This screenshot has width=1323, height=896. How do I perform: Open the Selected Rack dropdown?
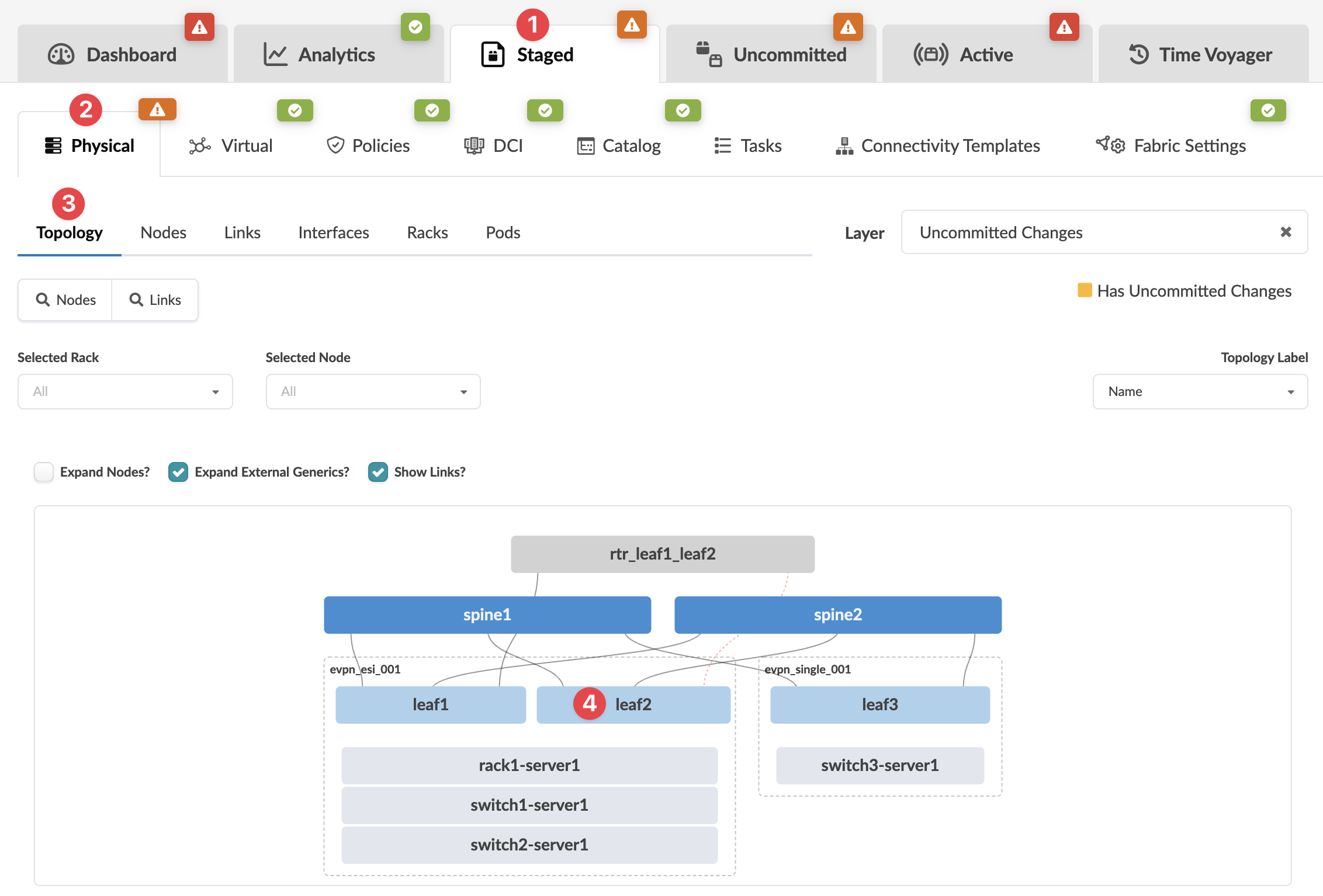coord(125,391)
